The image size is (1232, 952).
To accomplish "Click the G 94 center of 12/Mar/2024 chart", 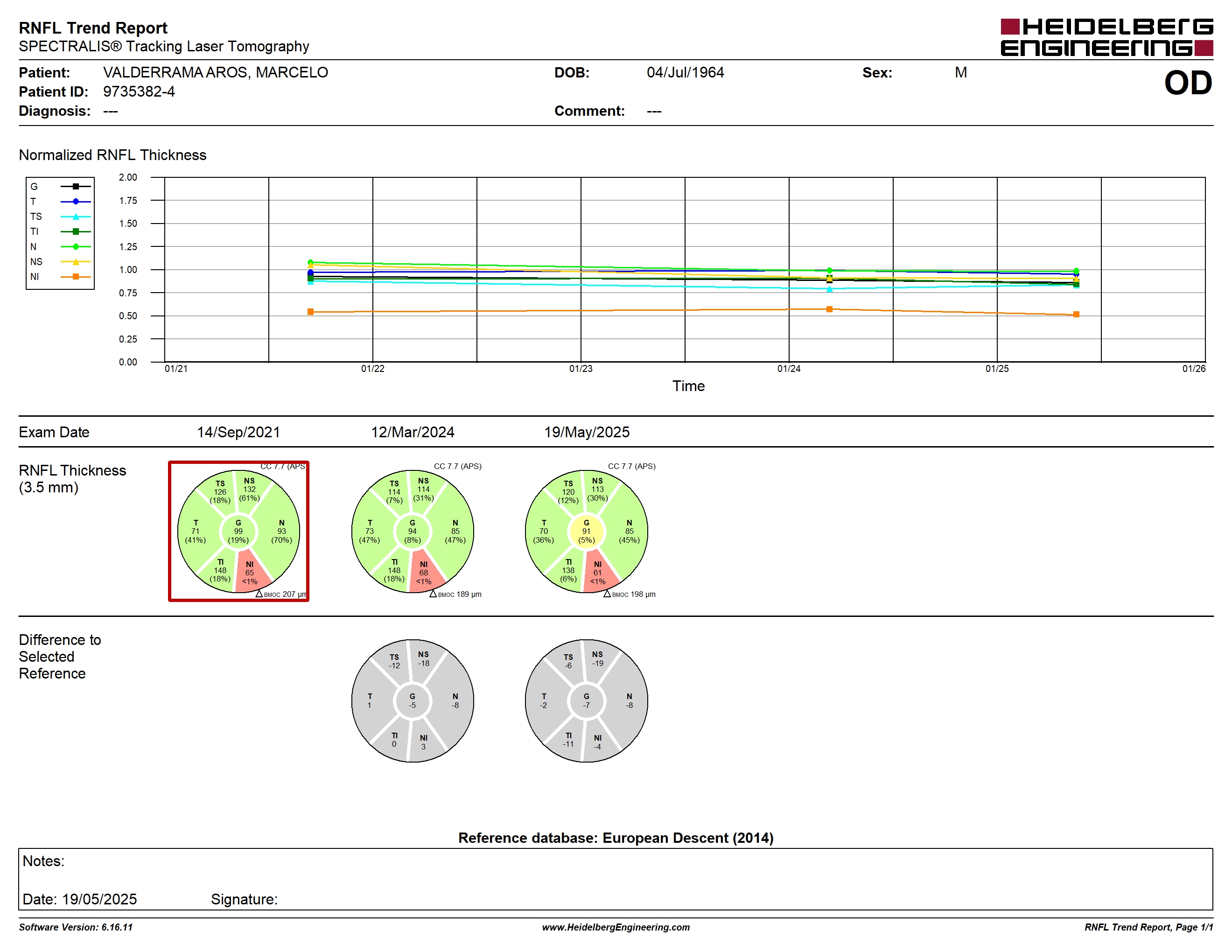I will click(x=413, y=531).
